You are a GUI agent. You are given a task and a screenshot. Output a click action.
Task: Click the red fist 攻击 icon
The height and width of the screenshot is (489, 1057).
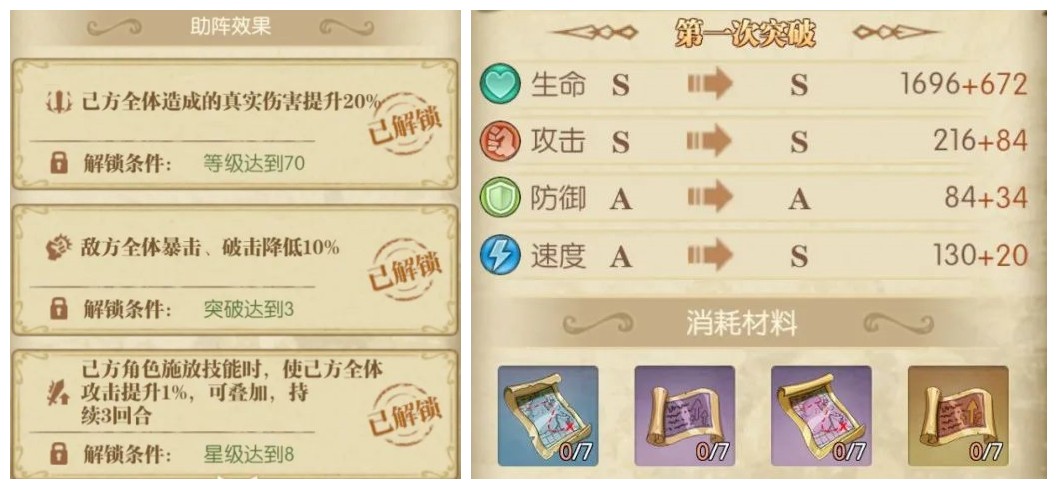tap(500, 142)
